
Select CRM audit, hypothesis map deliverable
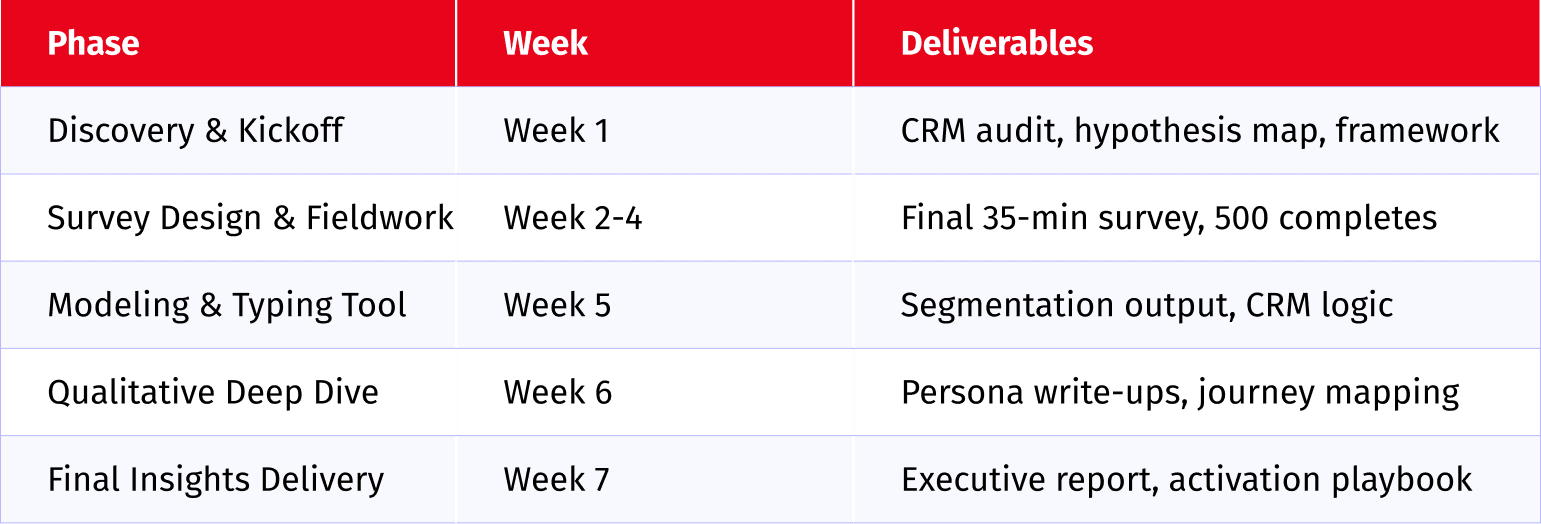tap(1197, 131)
